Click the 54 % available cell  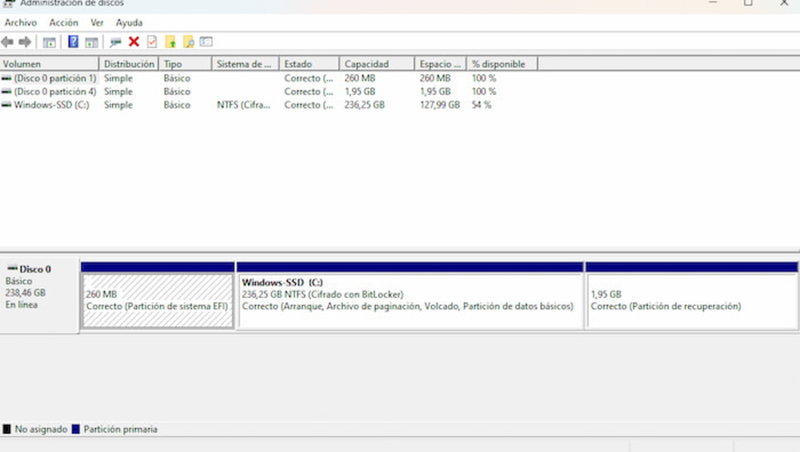tap(482, 105)
